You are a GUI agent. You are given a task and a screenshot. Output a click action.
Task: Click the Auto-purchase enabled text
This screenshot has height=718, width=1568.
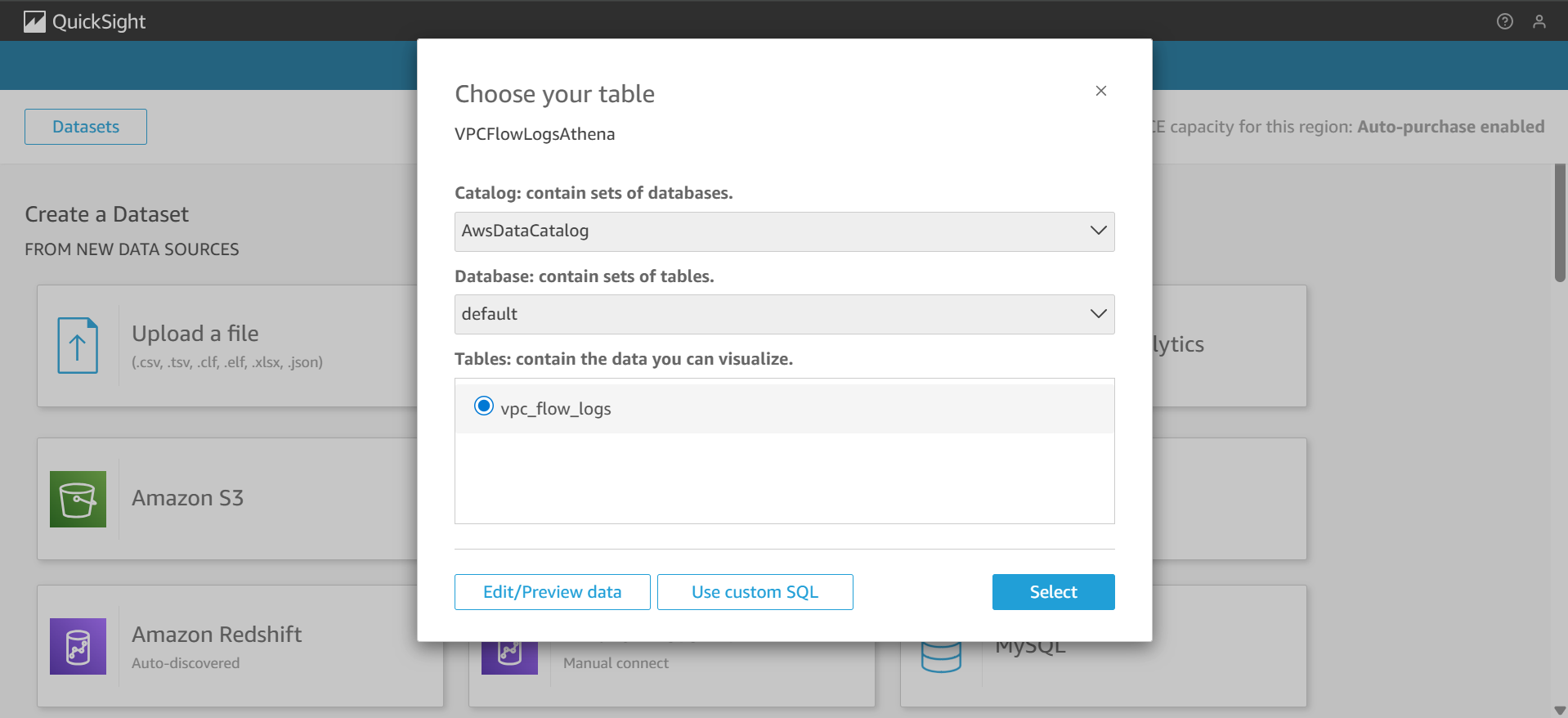(1451, 127)
